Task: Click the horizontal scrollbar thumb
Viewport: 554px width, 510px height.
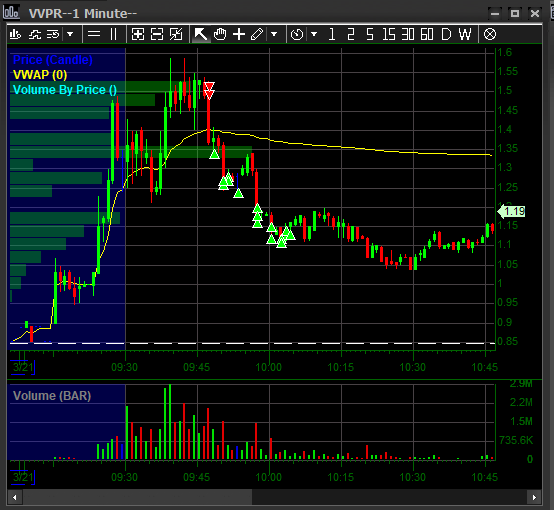Action: click(x=137, y=497)
